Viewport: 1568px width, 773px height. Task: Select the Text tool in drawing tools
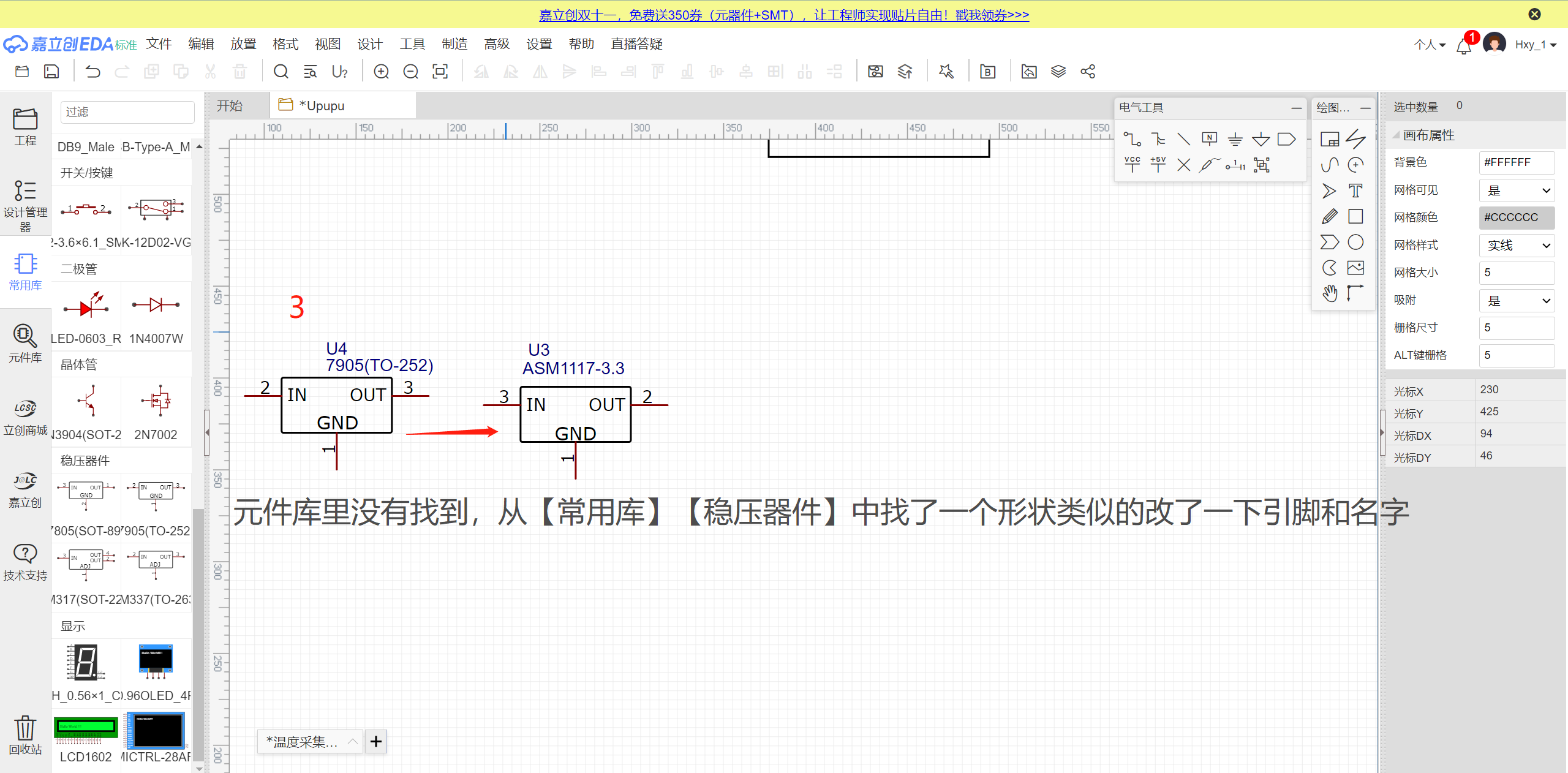pos(1355,190)
